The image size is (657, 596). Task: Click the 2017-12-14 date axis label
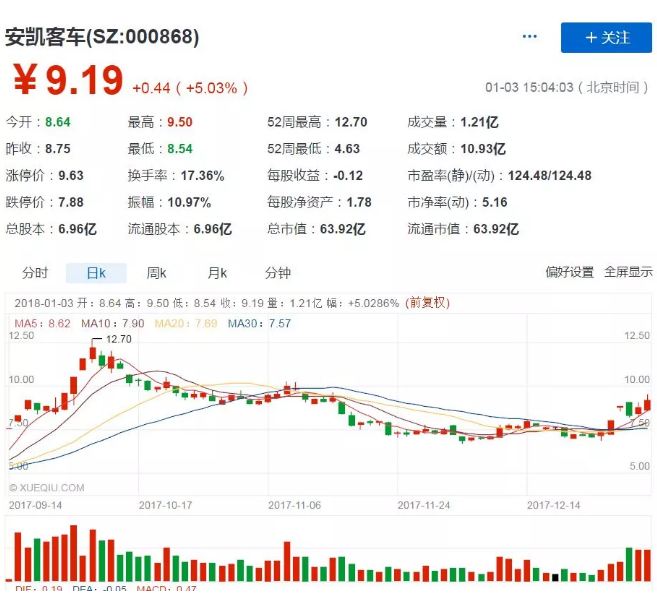554,505
